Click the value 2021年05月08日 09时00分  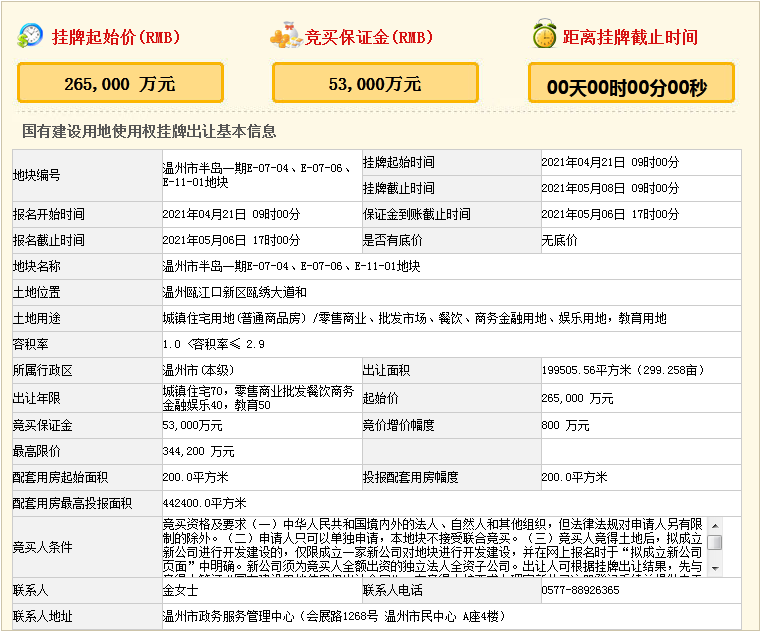pyautogui.click(x=610, y=188)
